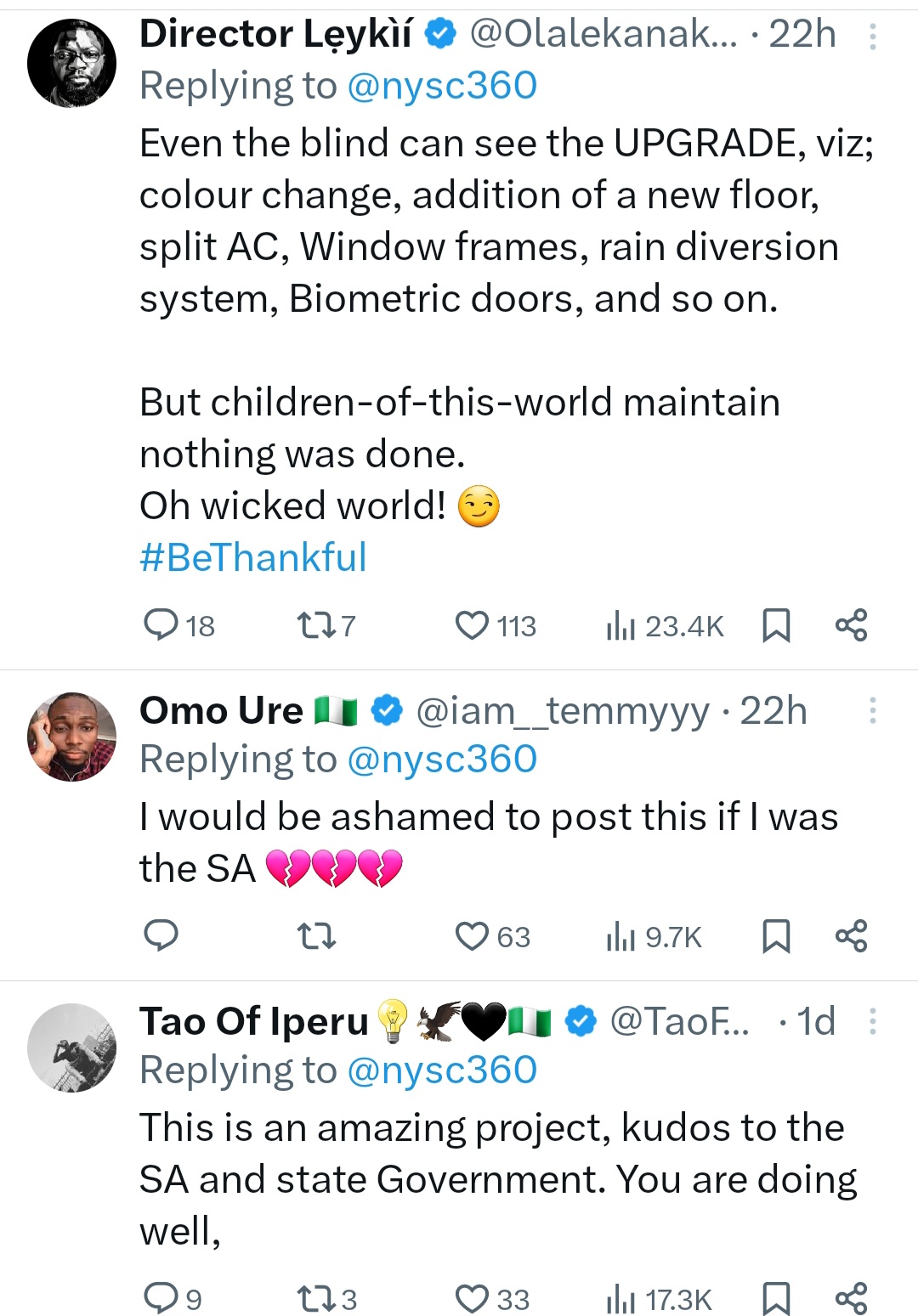918x1316 pixels.
Task: Share Omo Ure's tweet
Action: [851, 936]
